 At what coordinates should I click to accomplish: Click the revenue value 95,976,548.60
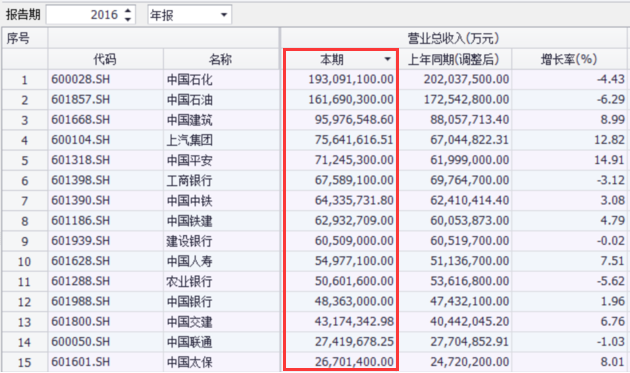pyautogui.click(x=354, y=119)
